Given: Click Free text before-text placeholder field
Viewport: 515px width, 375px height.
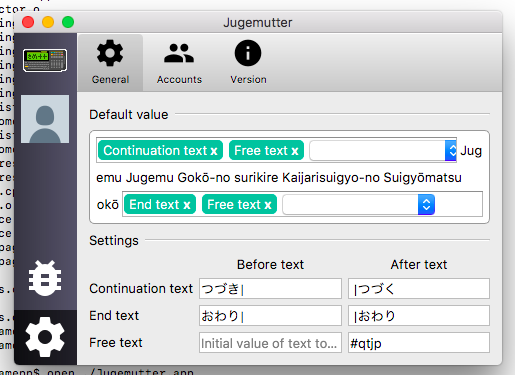Looking at the screenshot, I should 270,343.
